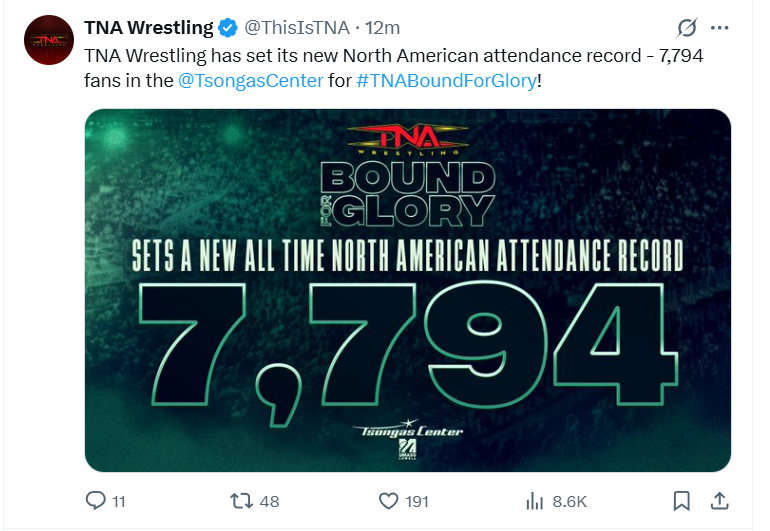
Task: Click the share upload arrow icon
Action: (x=717, y=500)
